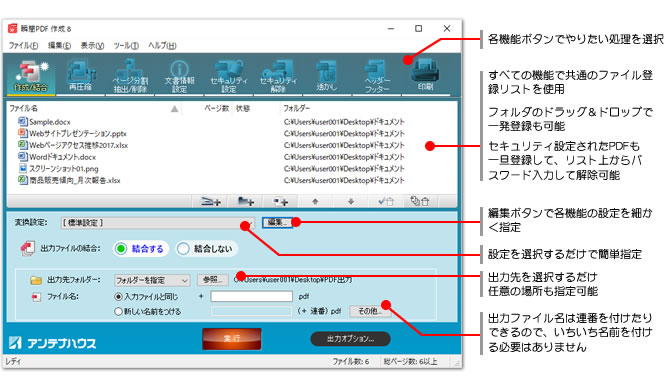The width and height of the screenshot is (670, 379).
Task: Open the ツール menu
Action: [x=126, y=45]
